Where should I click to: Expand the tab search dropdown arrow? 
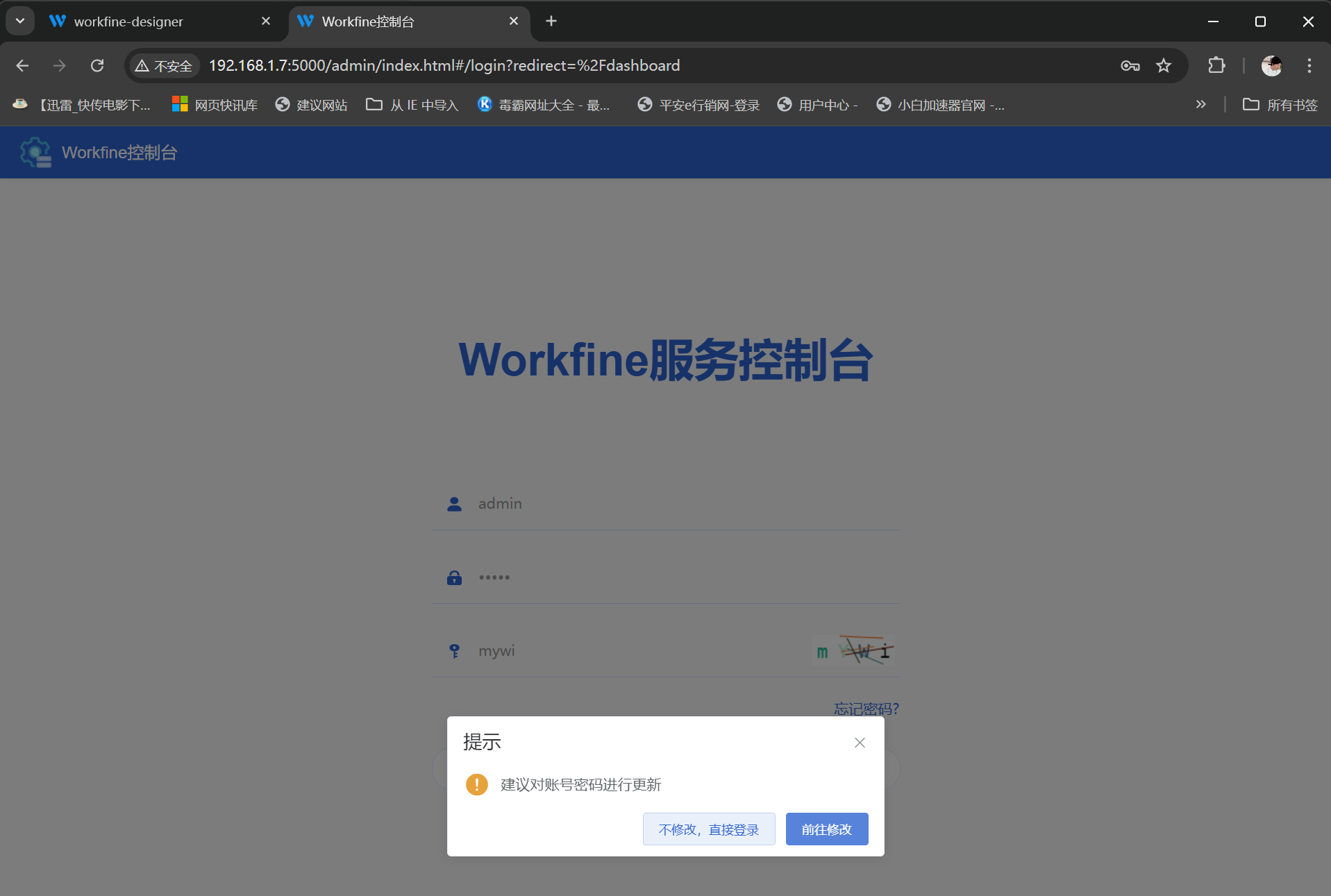20,21
